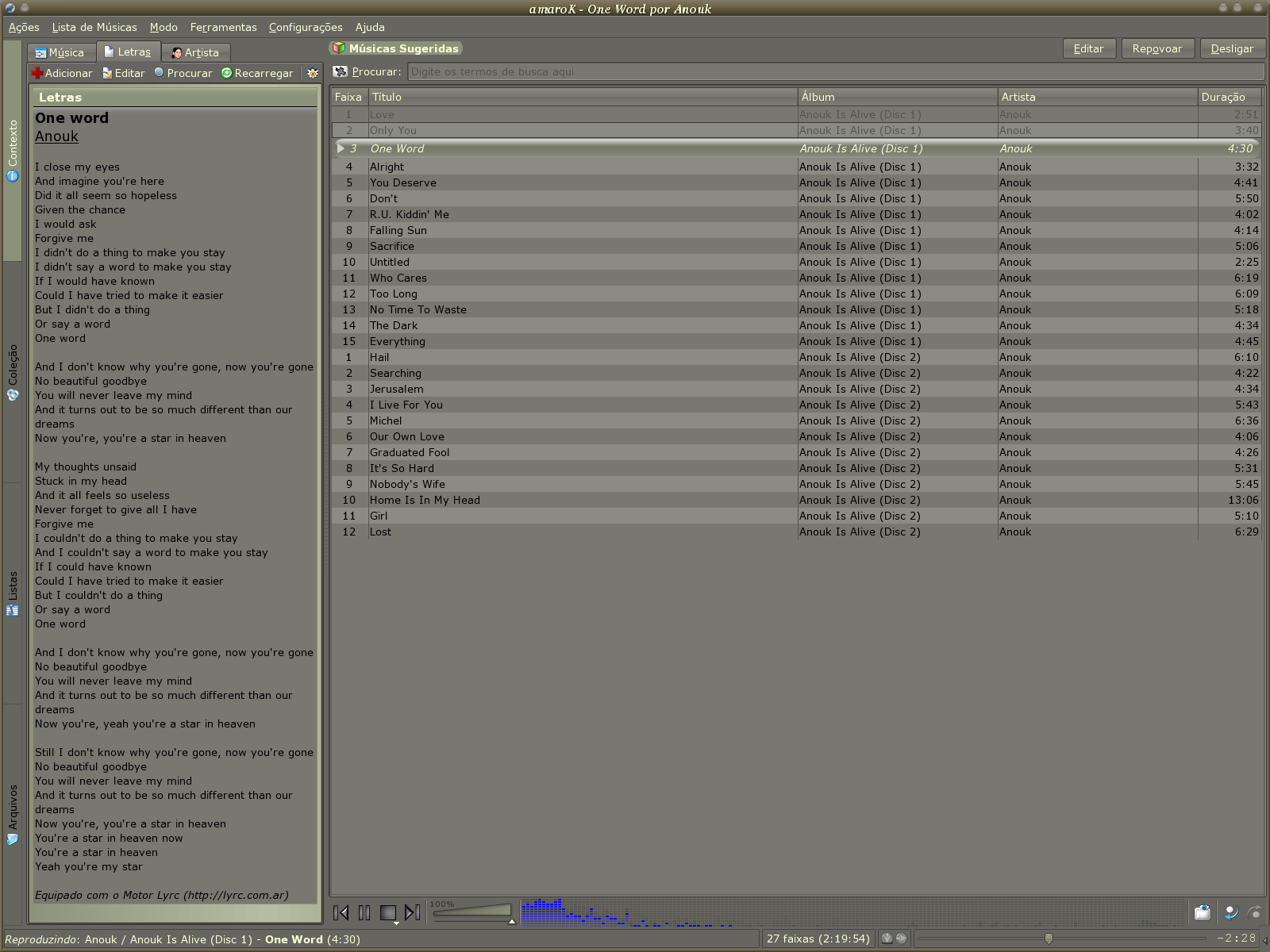The image size is (1270, 952).
Task: Clear the playlist search filter icon
Action: [341, 71]
